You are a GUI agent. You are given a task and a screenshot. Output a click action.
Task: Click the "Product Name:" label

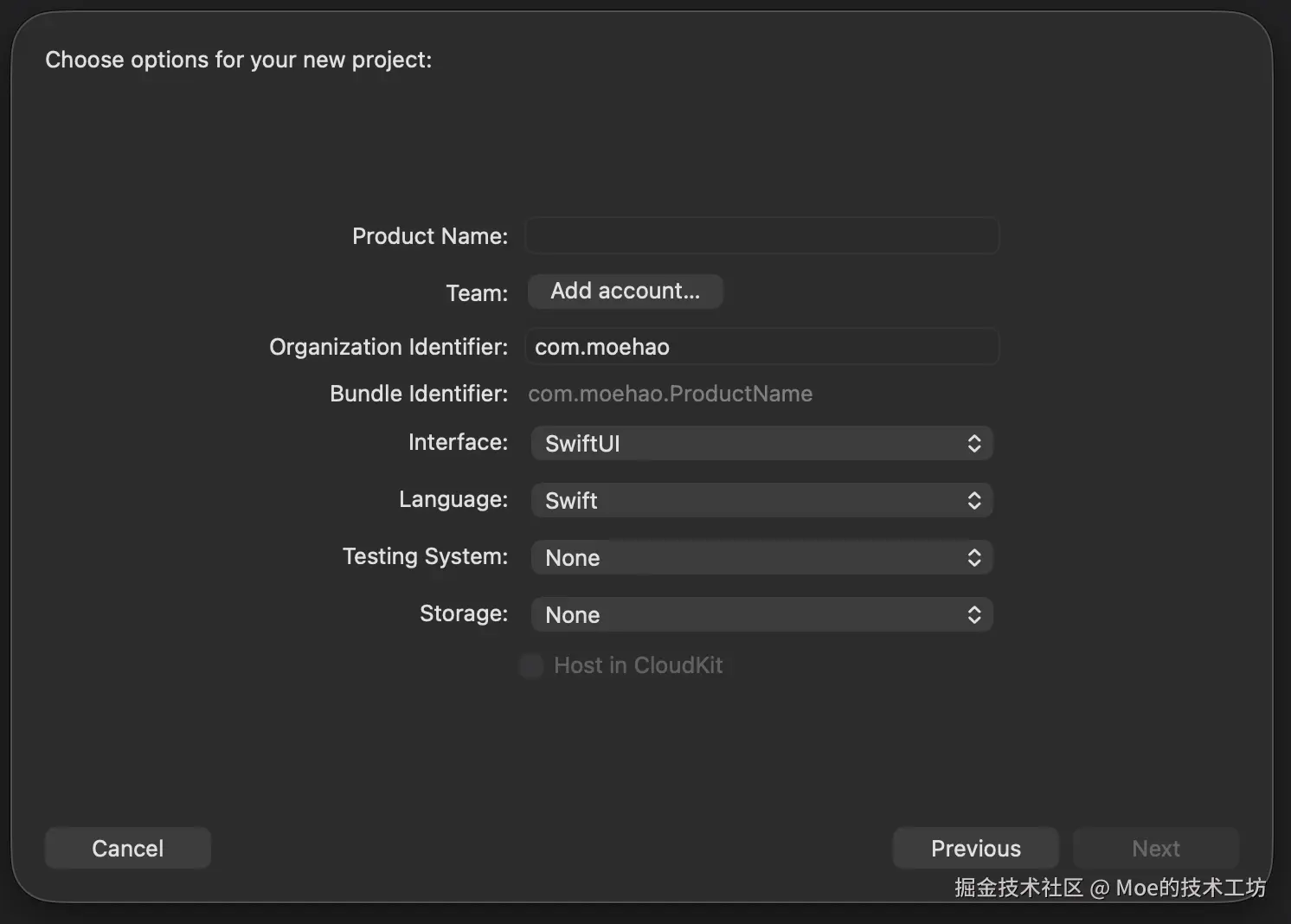tap(429, 236)
